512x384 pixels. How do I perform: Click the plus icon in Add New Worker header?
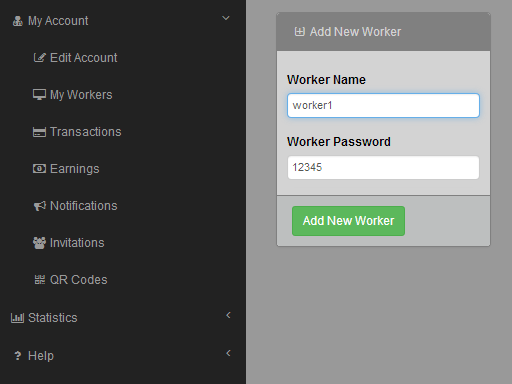click(x=299, y=32)
